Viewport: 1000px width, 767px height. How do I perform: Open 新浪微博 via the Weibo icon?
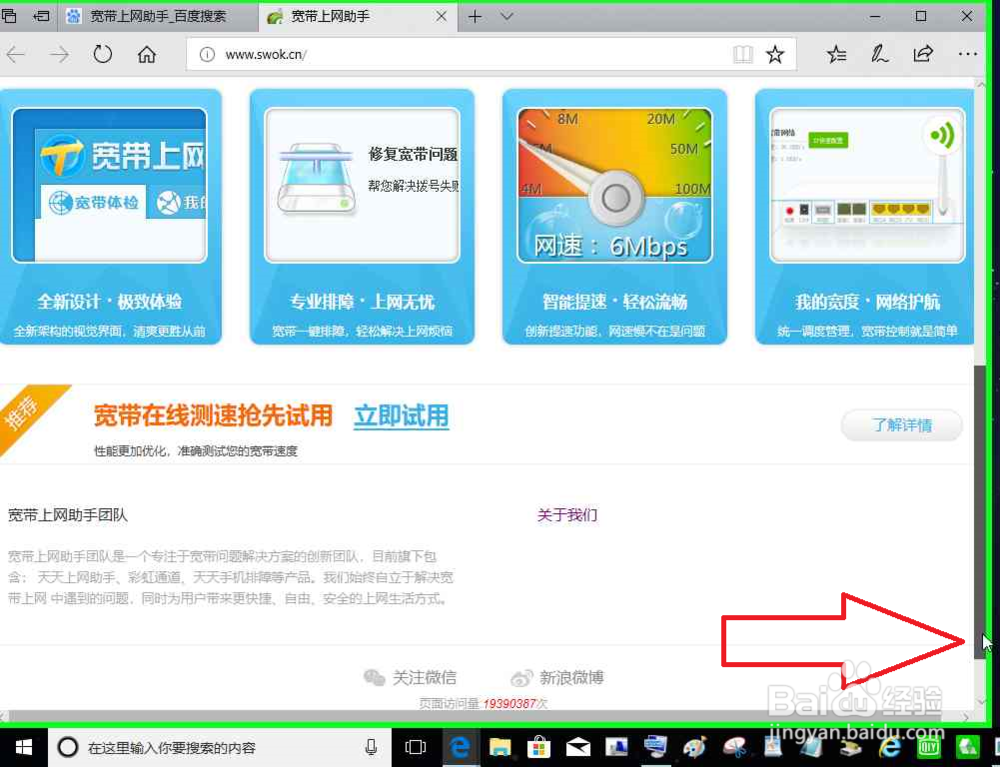pos(521,677)
